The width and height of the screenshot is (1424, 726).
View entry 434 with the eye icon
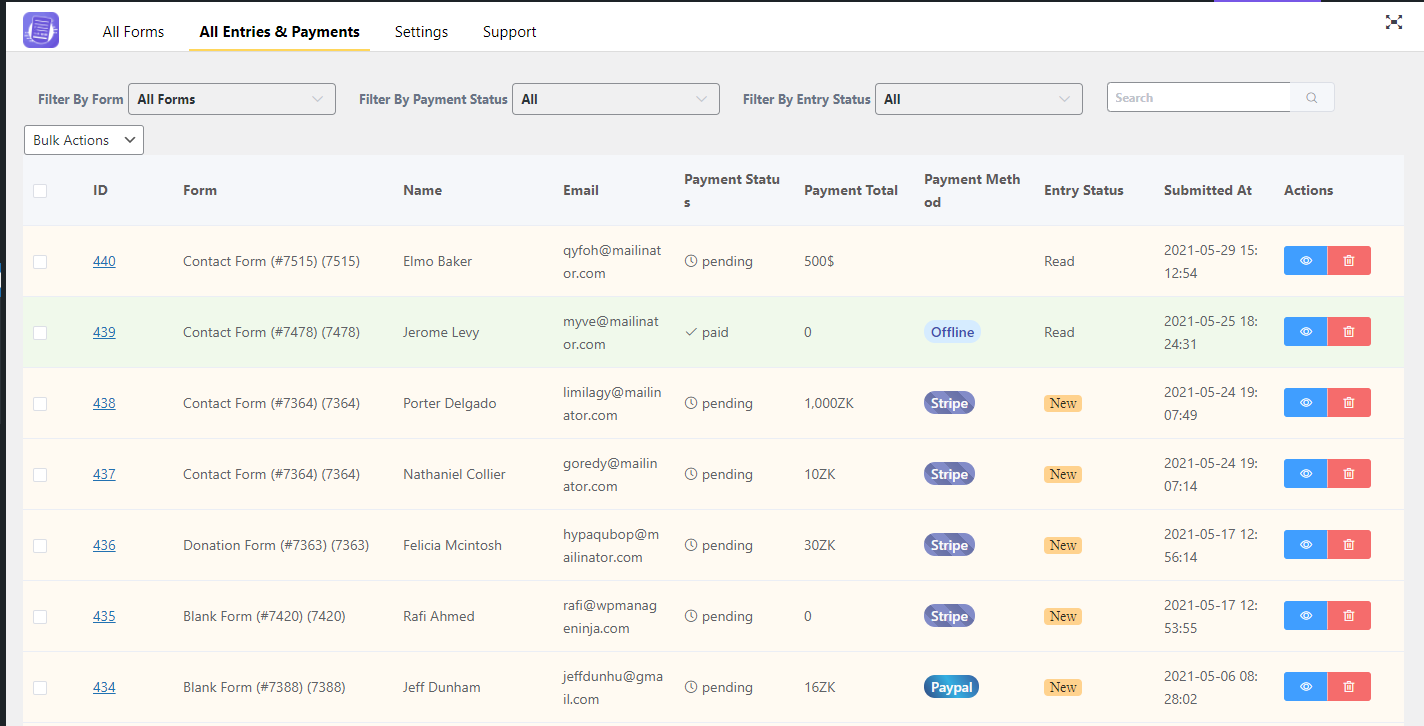(1305, 686)
